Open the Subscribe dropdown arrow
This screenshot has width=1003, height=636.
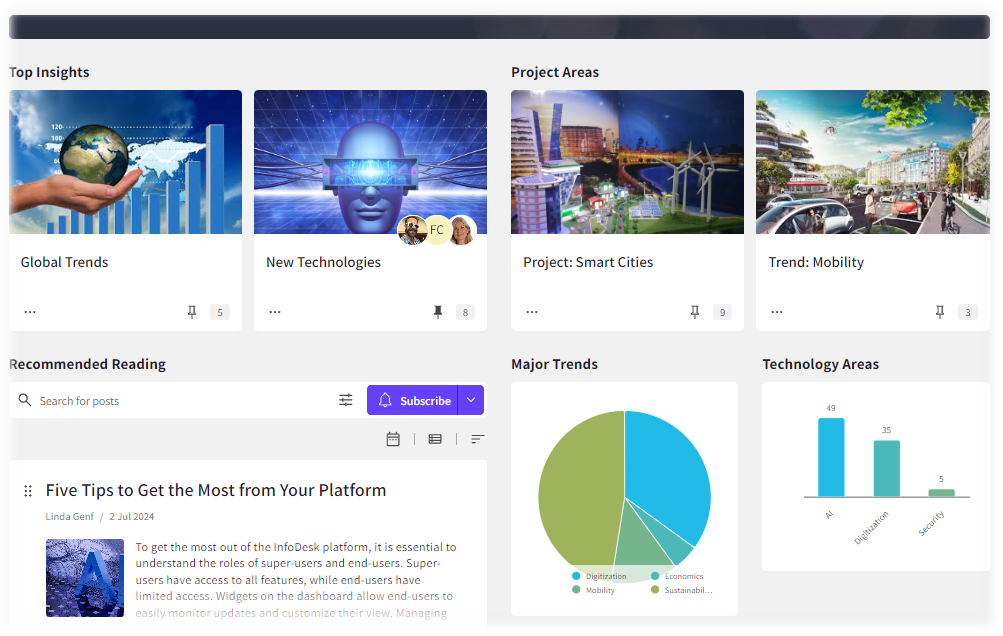[470, 399]
